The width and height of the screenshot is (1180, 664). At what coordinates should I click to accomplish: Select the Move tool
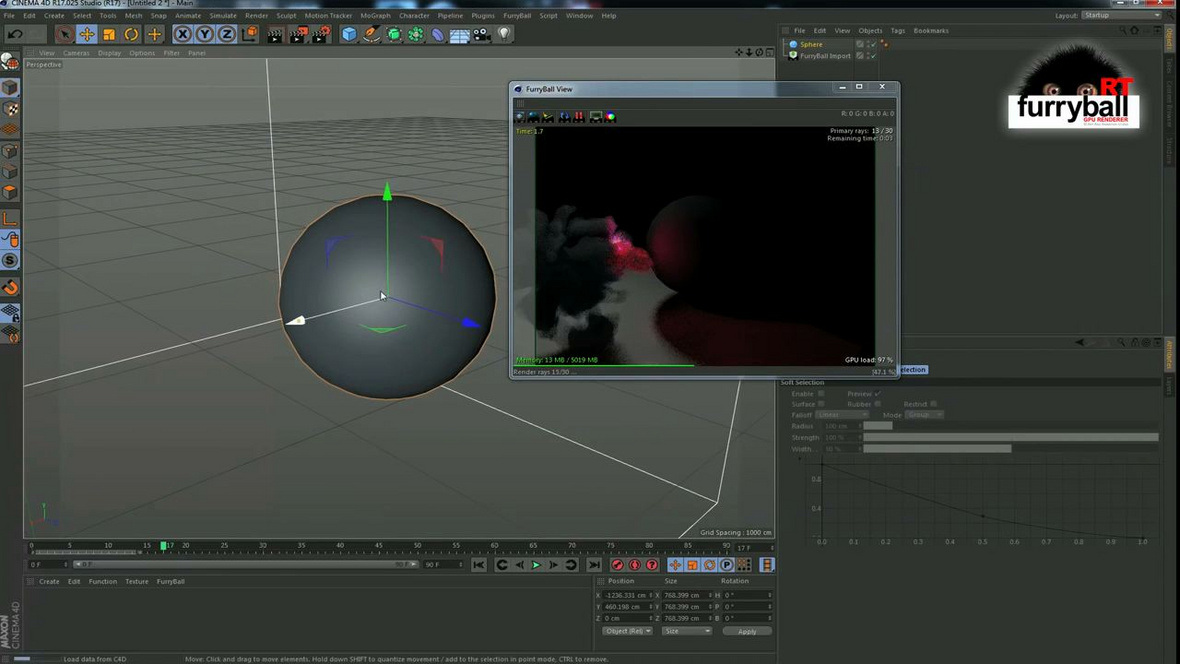point(85,33)
